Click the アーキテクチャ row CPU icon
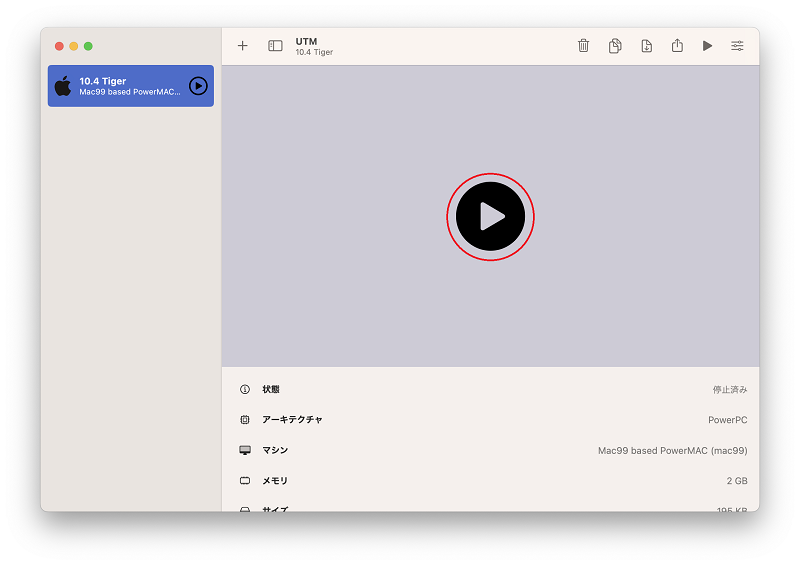The height and width of the screenshot is (565, 800). (245, 420)
